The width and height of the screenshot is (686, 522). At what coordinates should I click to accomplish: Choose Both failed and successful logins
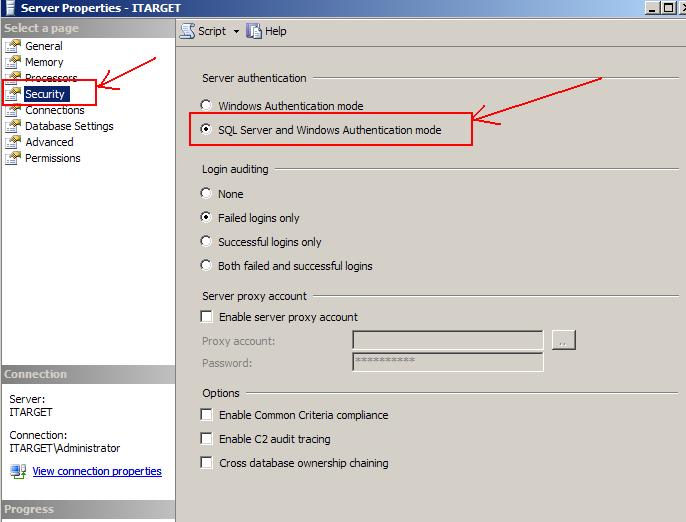[206, 265]
